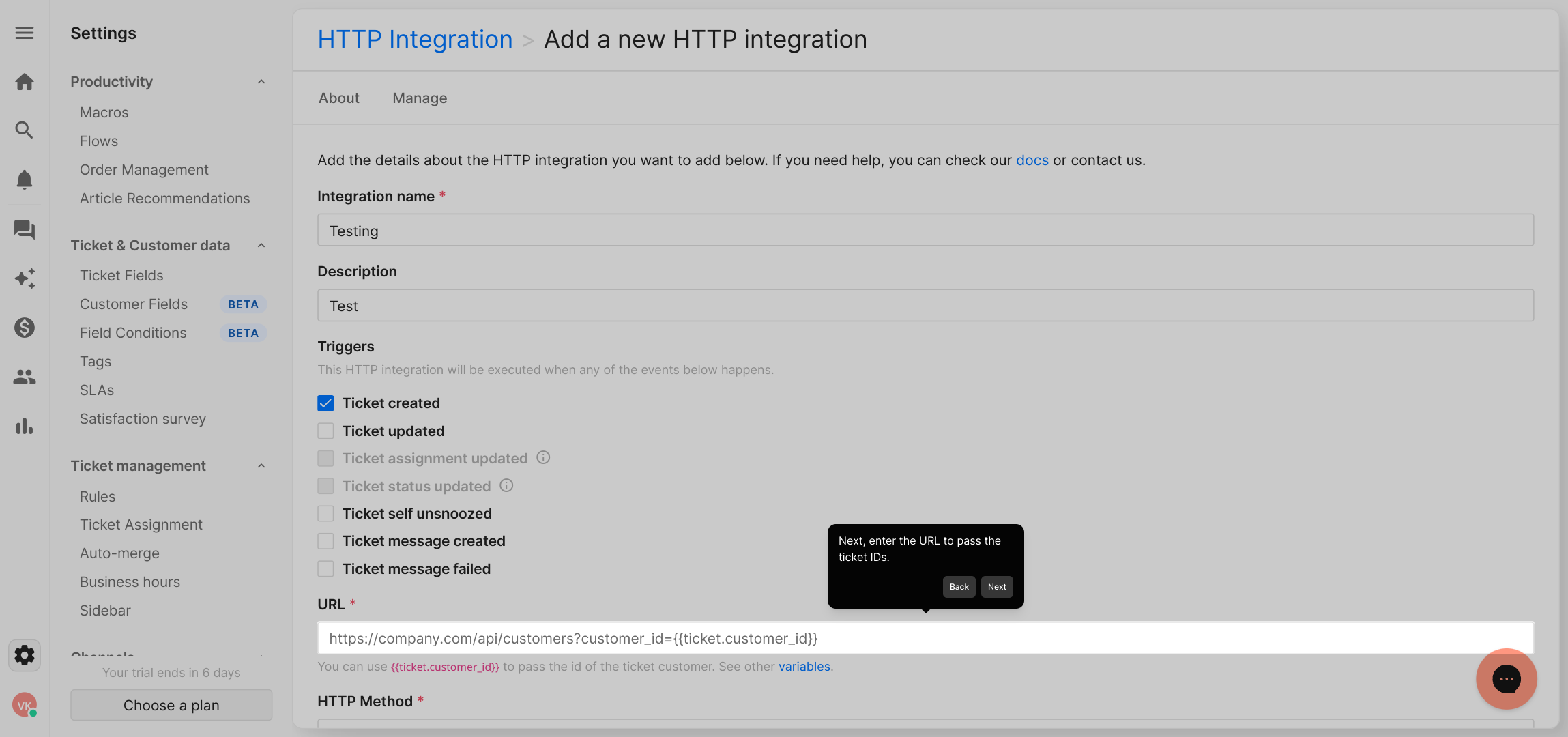Collapse the Ticket & Customer data section
The height and width of the screenshot is (737, 1568).
click(x=261, y=246)
